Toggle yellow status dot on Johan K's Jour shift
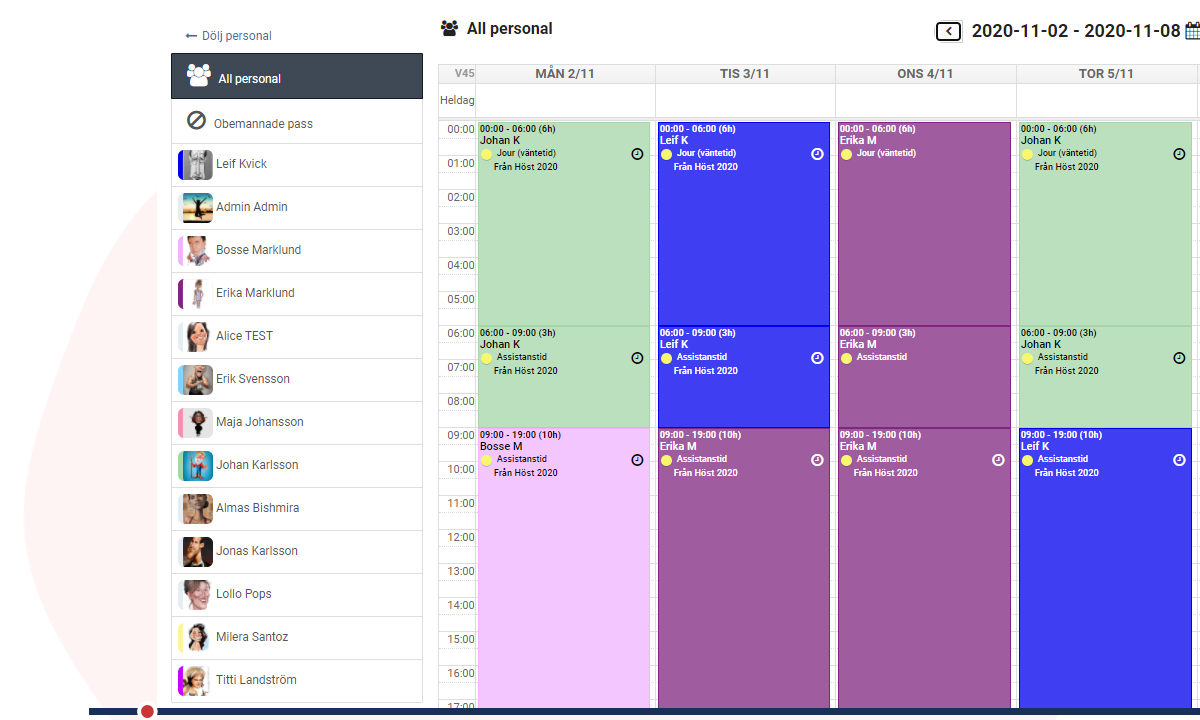1200x720 pixels. 486,154
